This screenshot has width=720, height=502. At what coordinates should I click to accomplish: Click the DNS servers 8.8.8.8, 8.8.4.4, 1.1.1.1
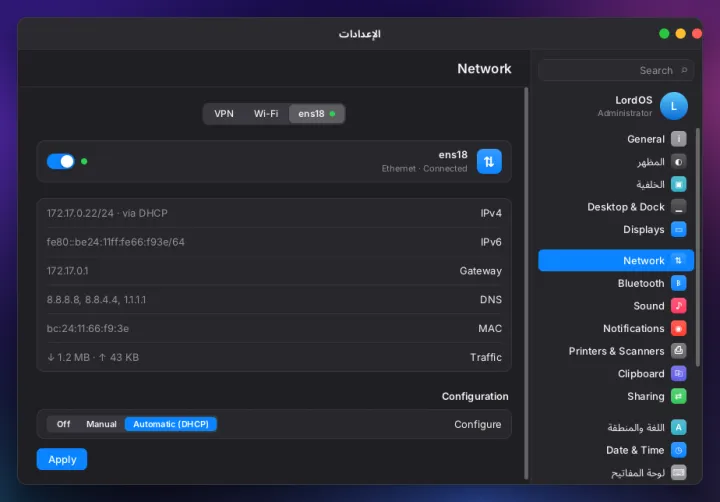coord(96,300)
